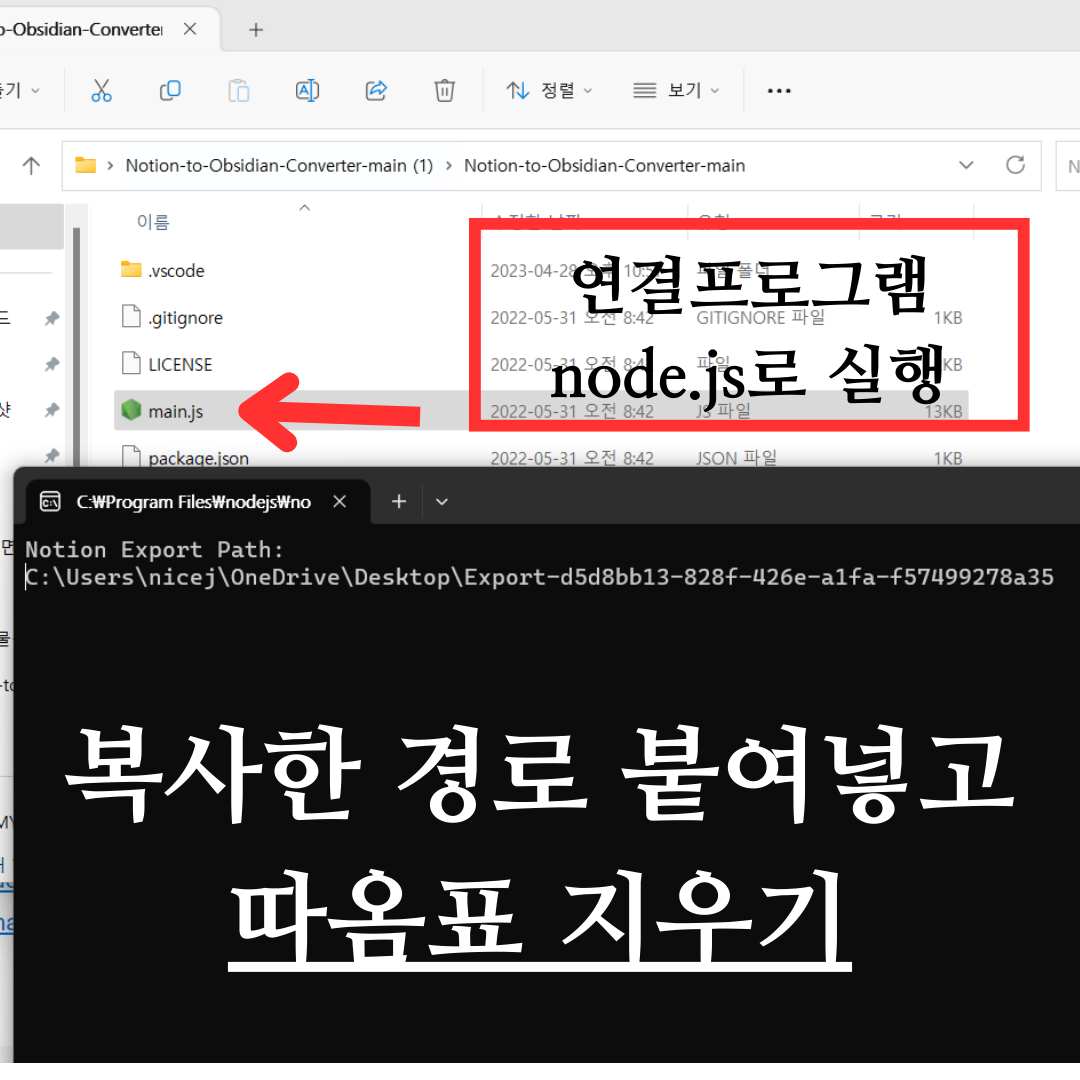Click the .gitignore file icon
The height and width of the screenshot is (1080, 1080).
[x=131, y=316]
